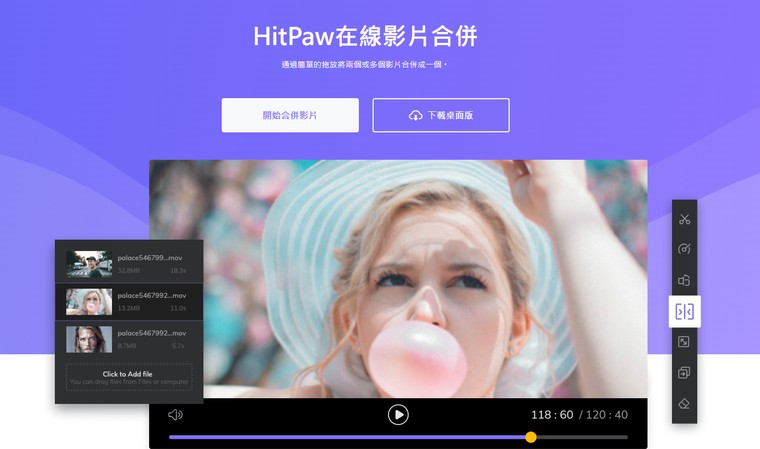The image size is (760, 449).
Task: Click the 11.0s duration text
Action: point(178,308)
